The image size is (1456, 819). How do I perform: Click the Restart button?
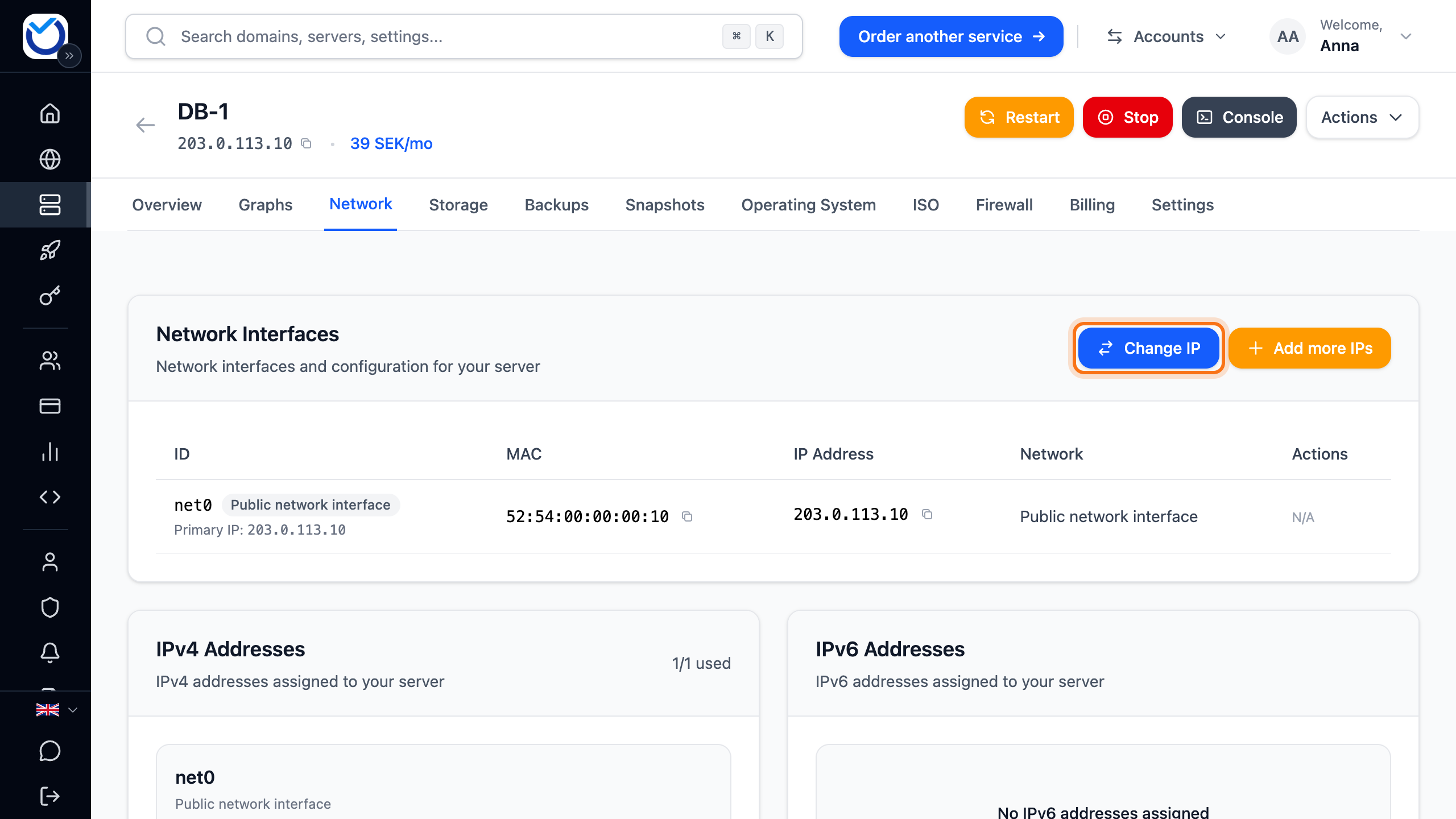1019,117
